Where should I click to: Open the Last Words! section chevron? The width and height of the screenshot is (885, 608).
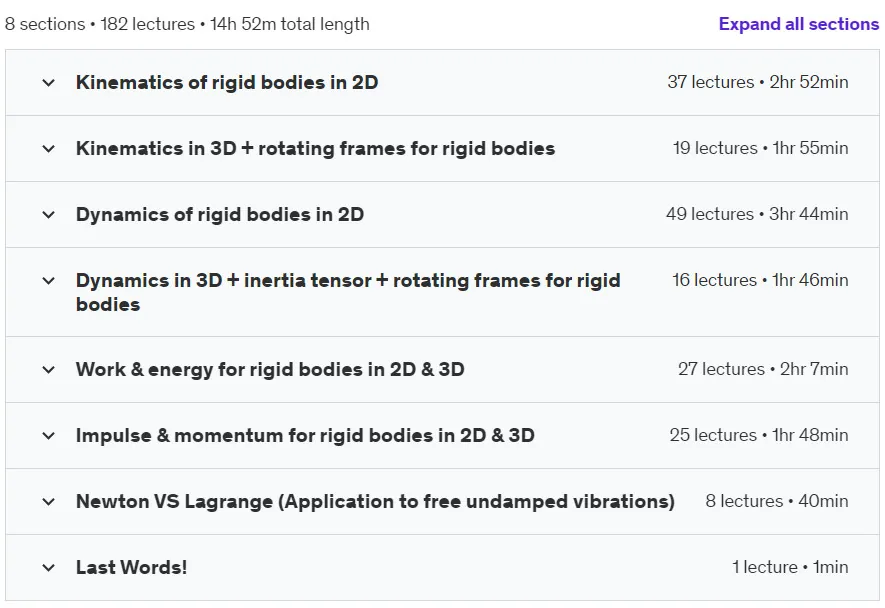pos(49,567)
